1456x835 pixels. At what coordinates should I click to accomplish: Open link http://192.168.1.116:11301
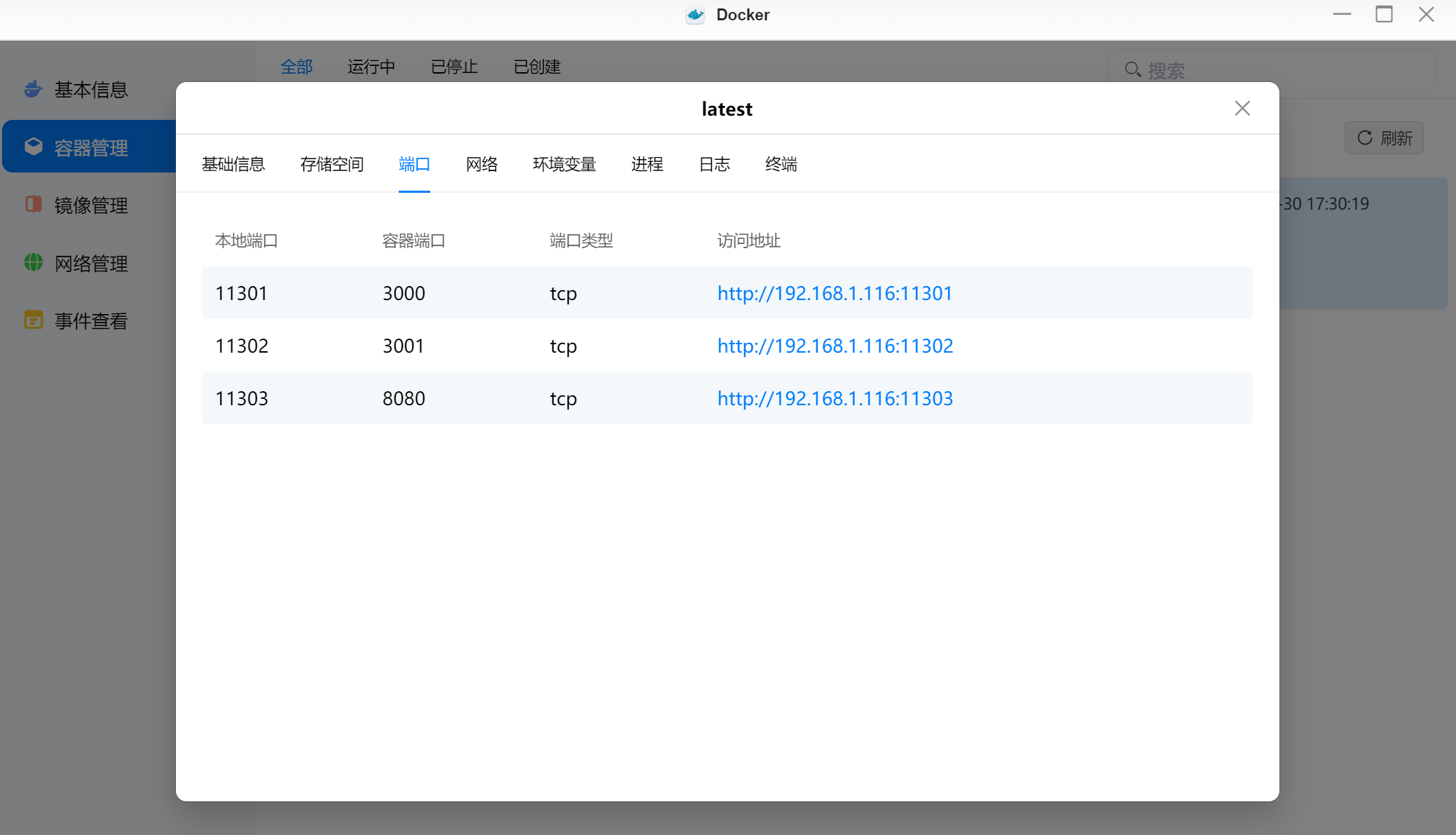(x=835, y=293)
